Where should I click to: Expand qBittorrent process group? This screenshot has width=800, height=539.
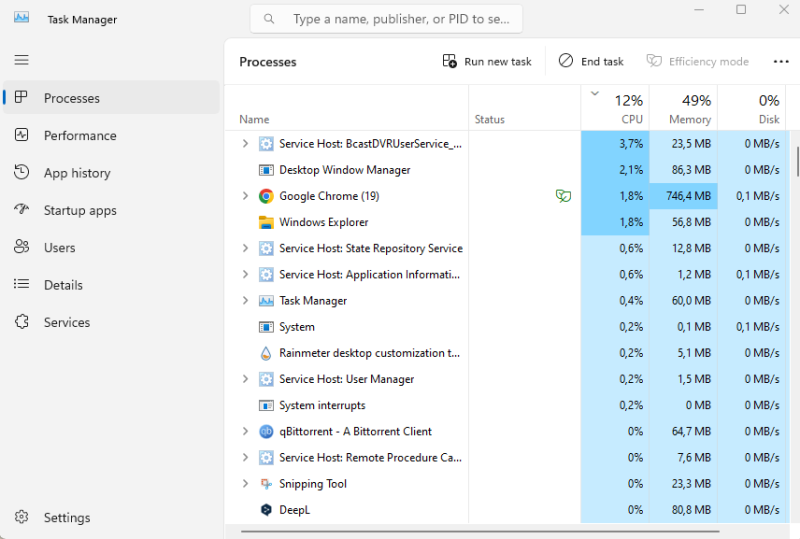[x=245, y=431]
